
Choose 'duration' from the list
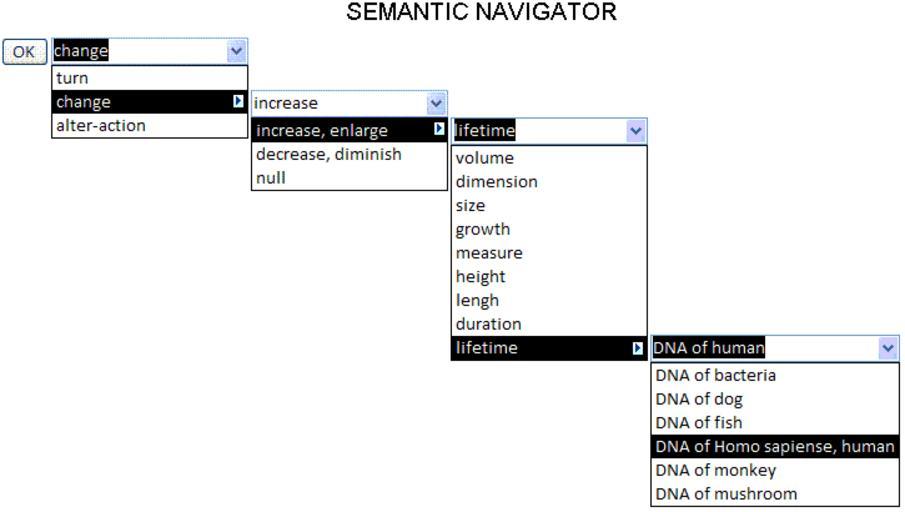point(549,324)
